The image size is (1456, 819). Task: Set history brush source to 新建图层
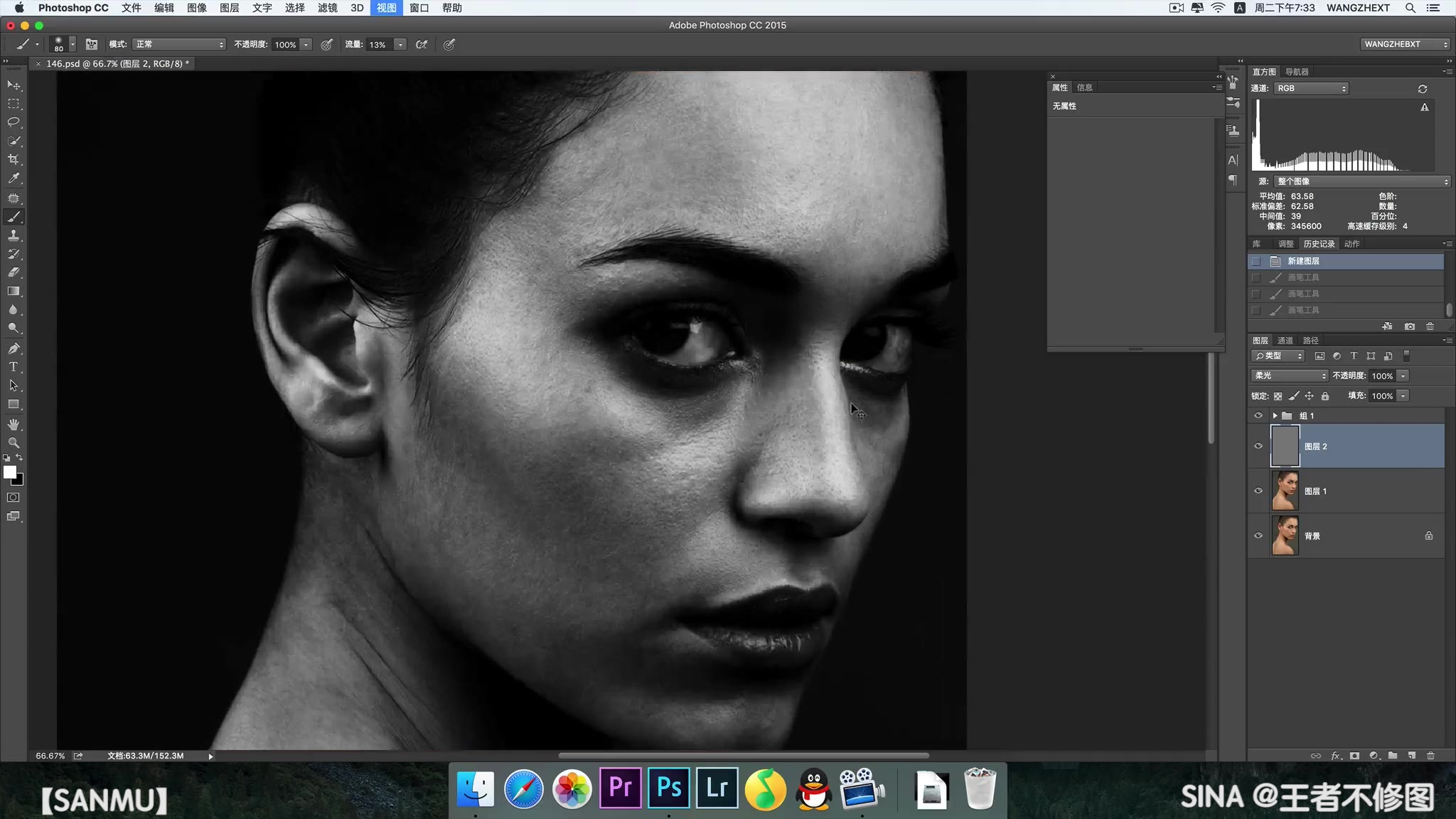[x=1256, y=262]
